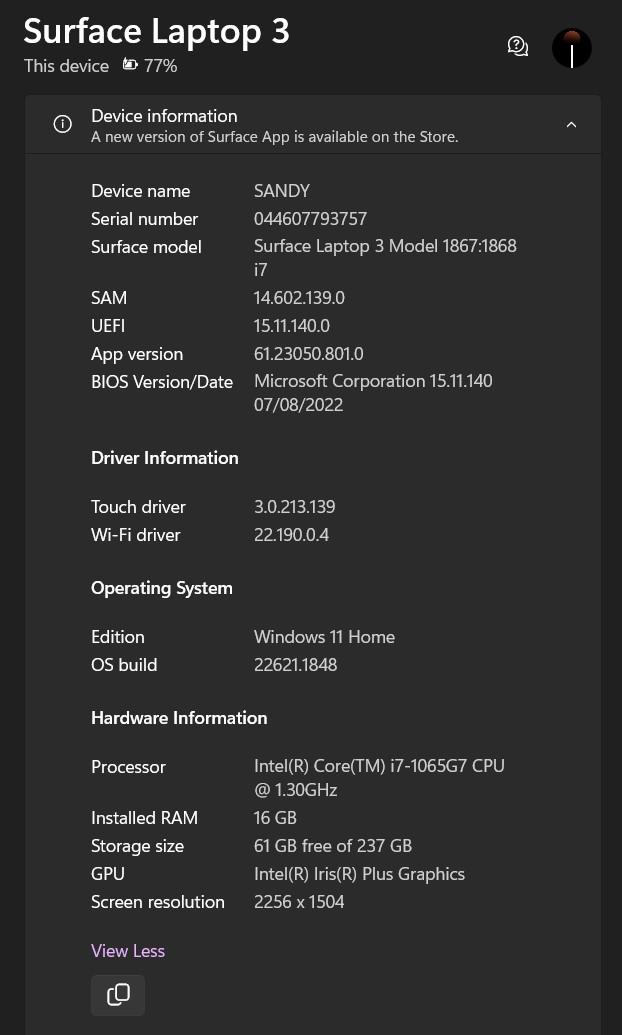
Task: Click the Storage size 61 GB free value
Action: [x=333, y=846]
